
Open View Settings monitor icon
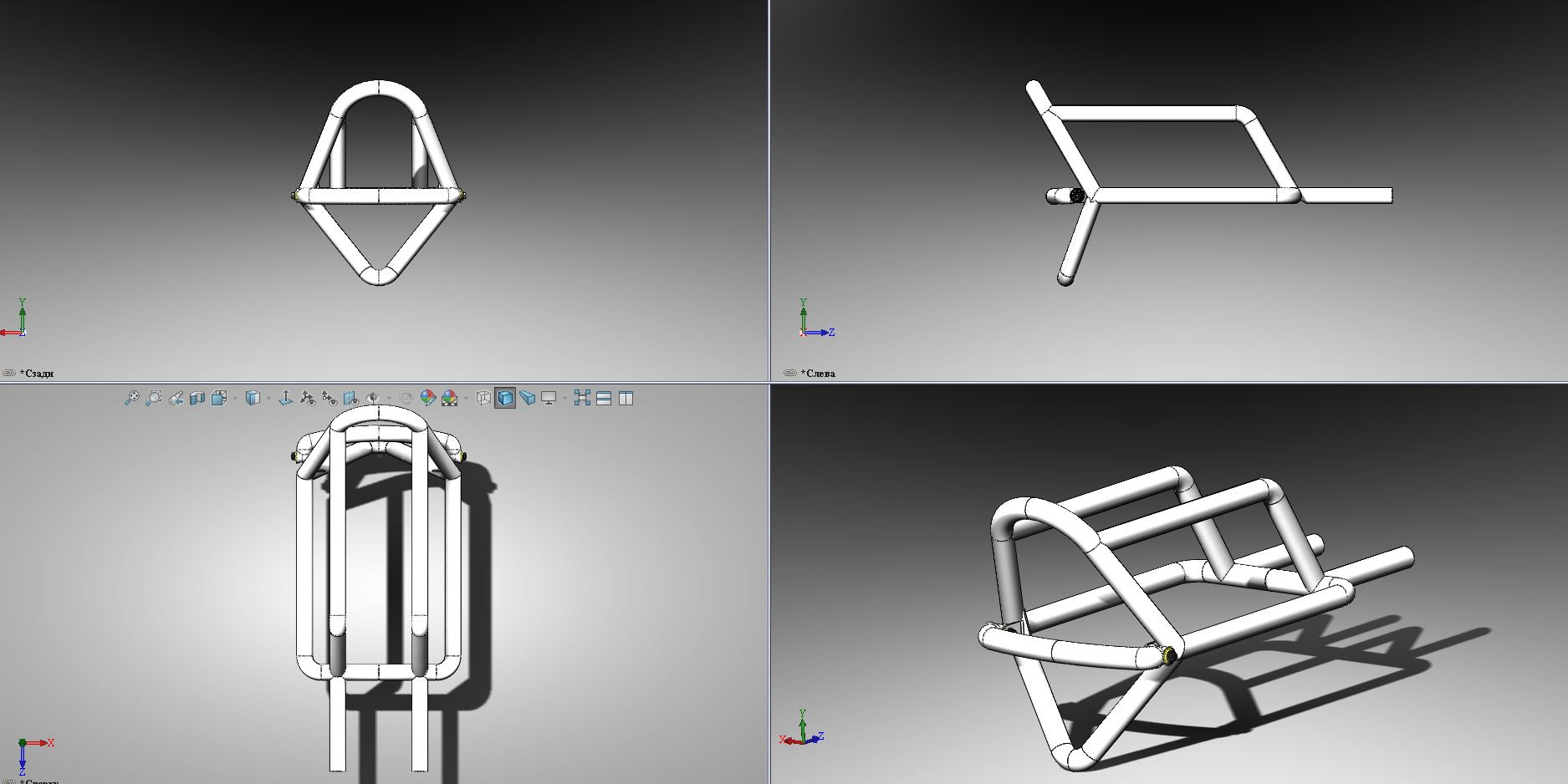549,398
